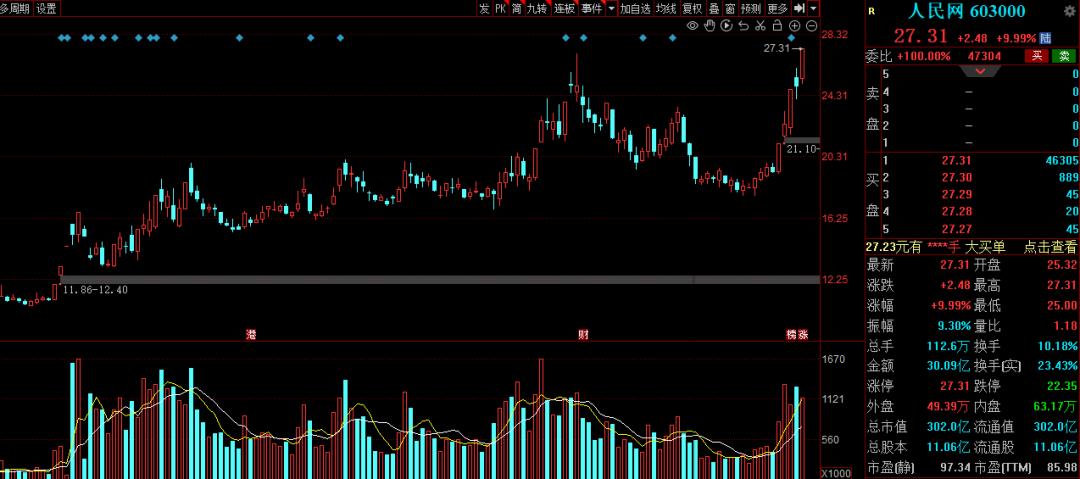Click the red 买 buy button

point(1037,56)
